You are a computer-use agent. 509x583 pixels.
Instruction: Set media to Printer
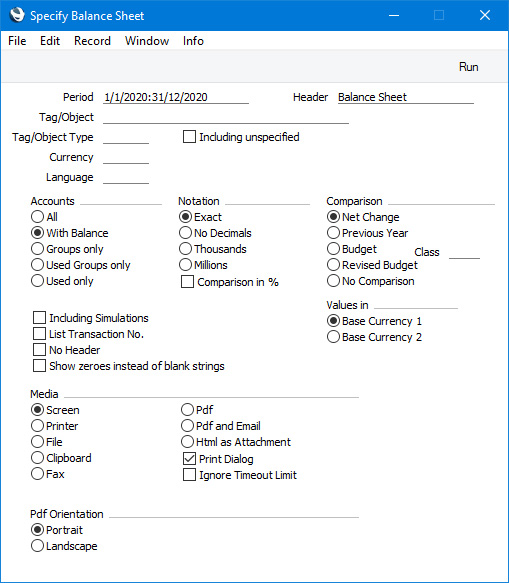[38, 426]
